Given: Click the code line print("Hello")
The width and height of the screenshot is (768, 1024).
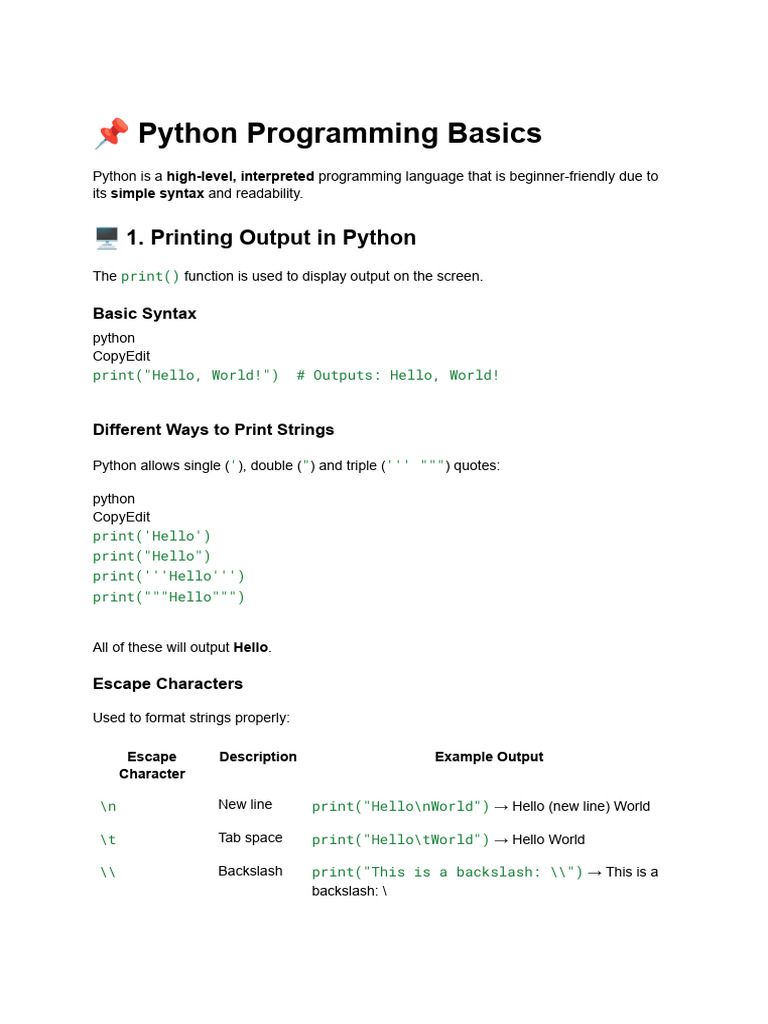Looking at the screenshot, I should 152,556.
